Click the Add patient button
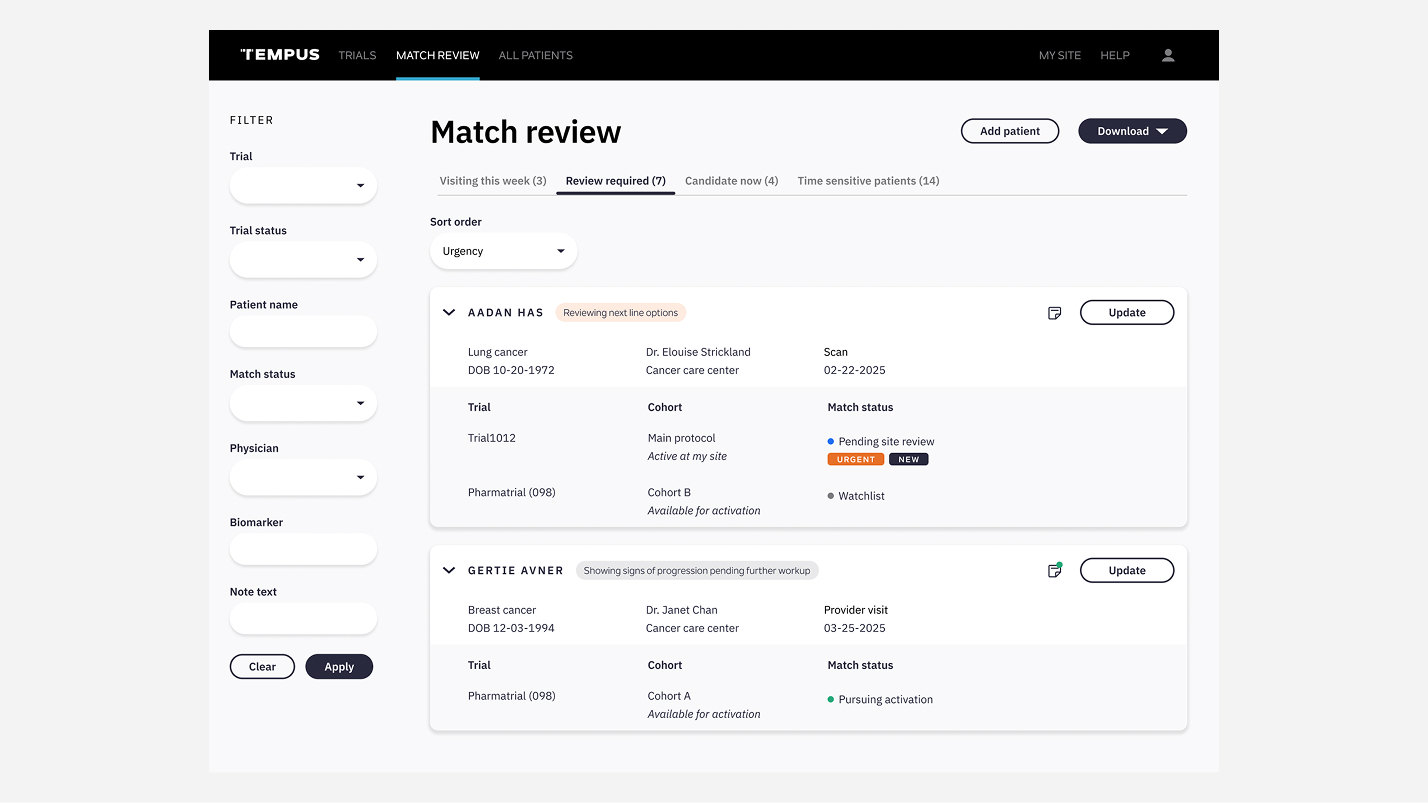Screen dimensions: 1428x803 coord(1009,131)
